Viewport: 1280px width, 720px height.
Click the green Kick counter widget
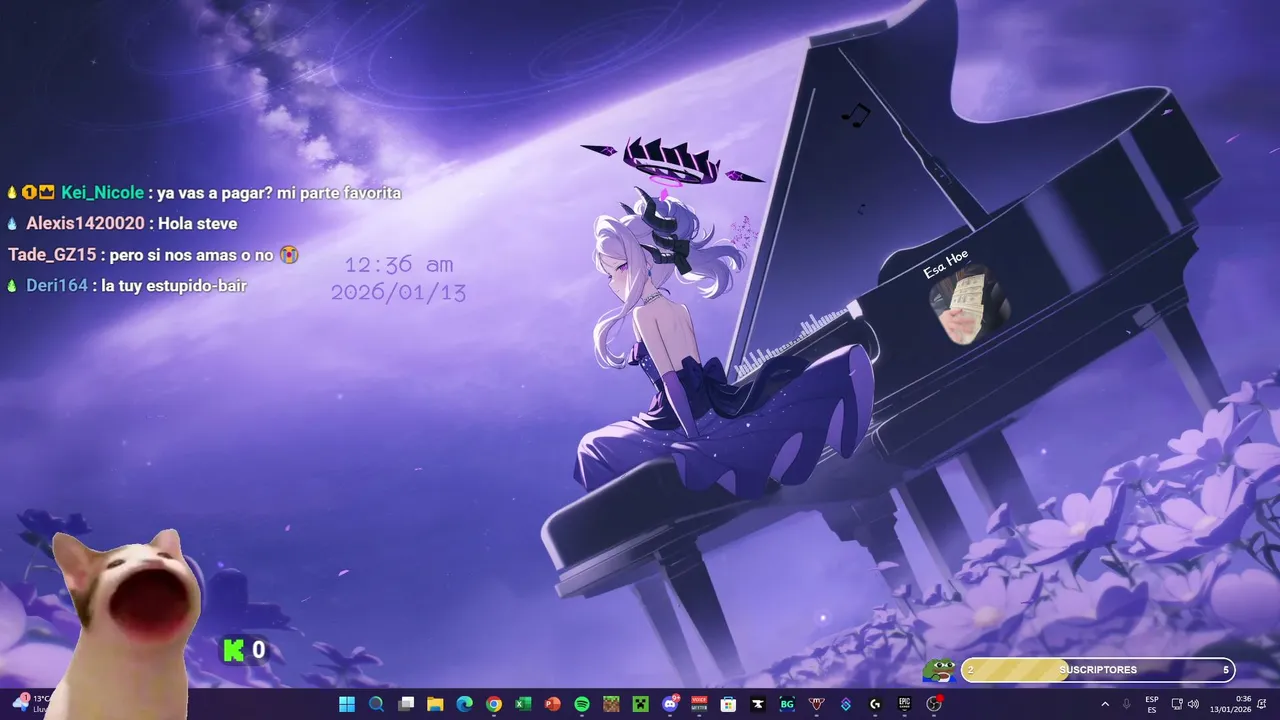click(x=244, y=651)
